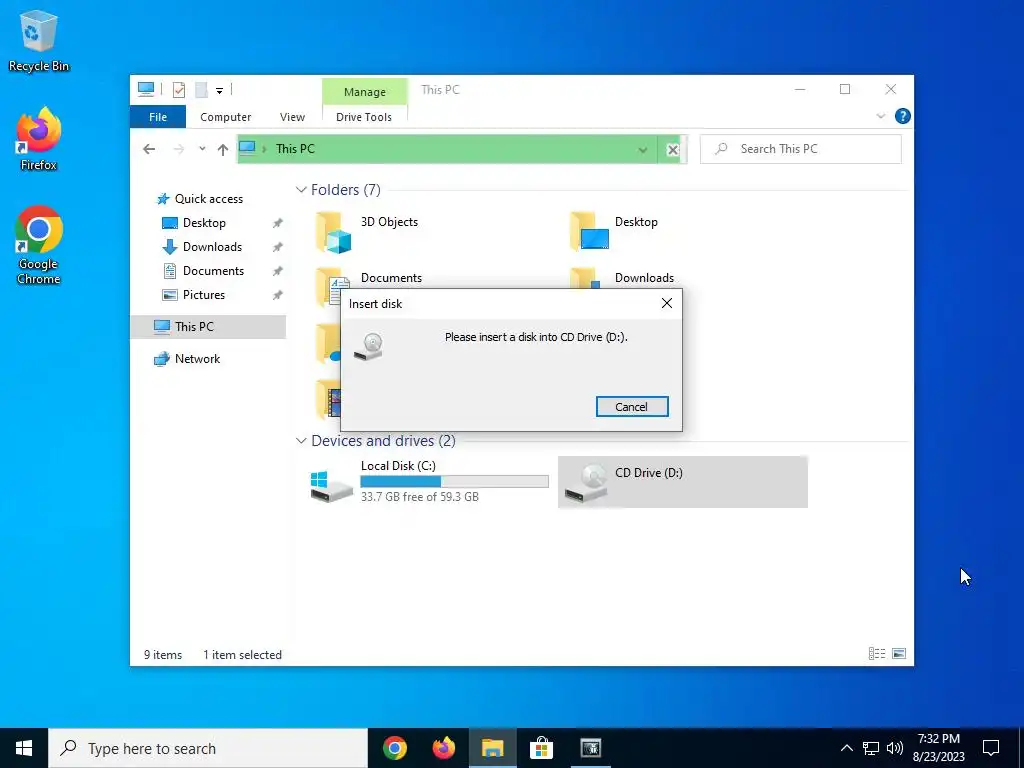Collapse the Folders (7) group
This screenshot has height=768, width=1024.
click(x=301, y=190)
